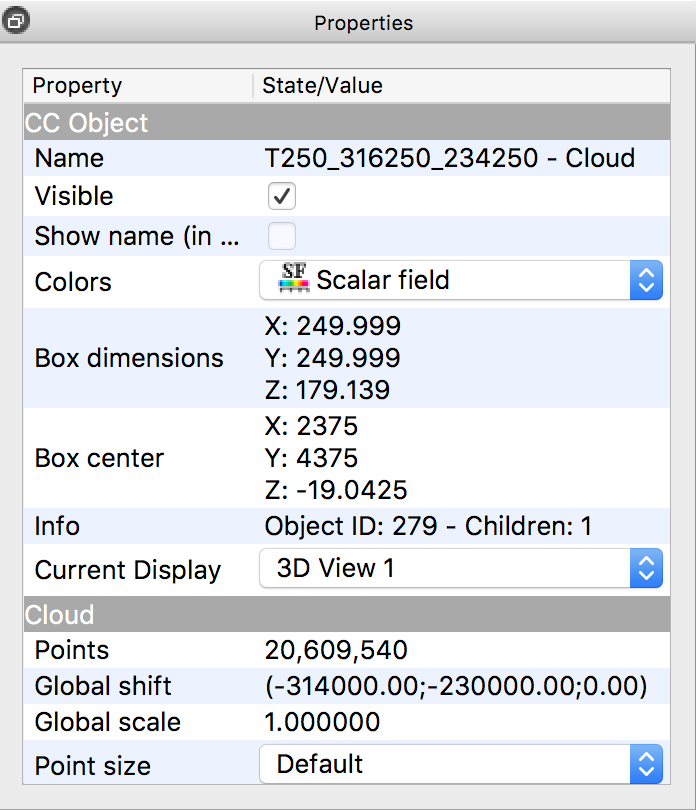Click the State/Value column header
Viewport: 696px width, 810px height.
pyautogui.click(x=322, y=86)
